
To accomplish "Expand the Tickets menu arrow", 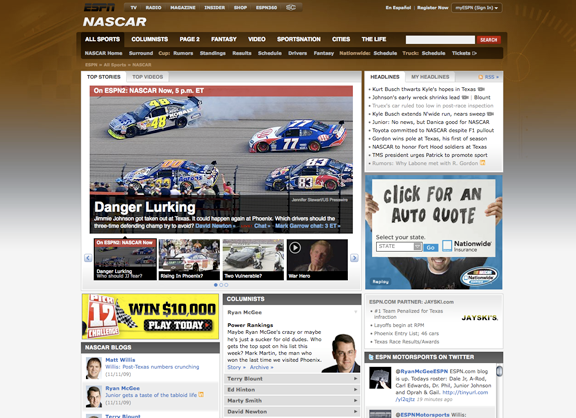I will [475, 53].
